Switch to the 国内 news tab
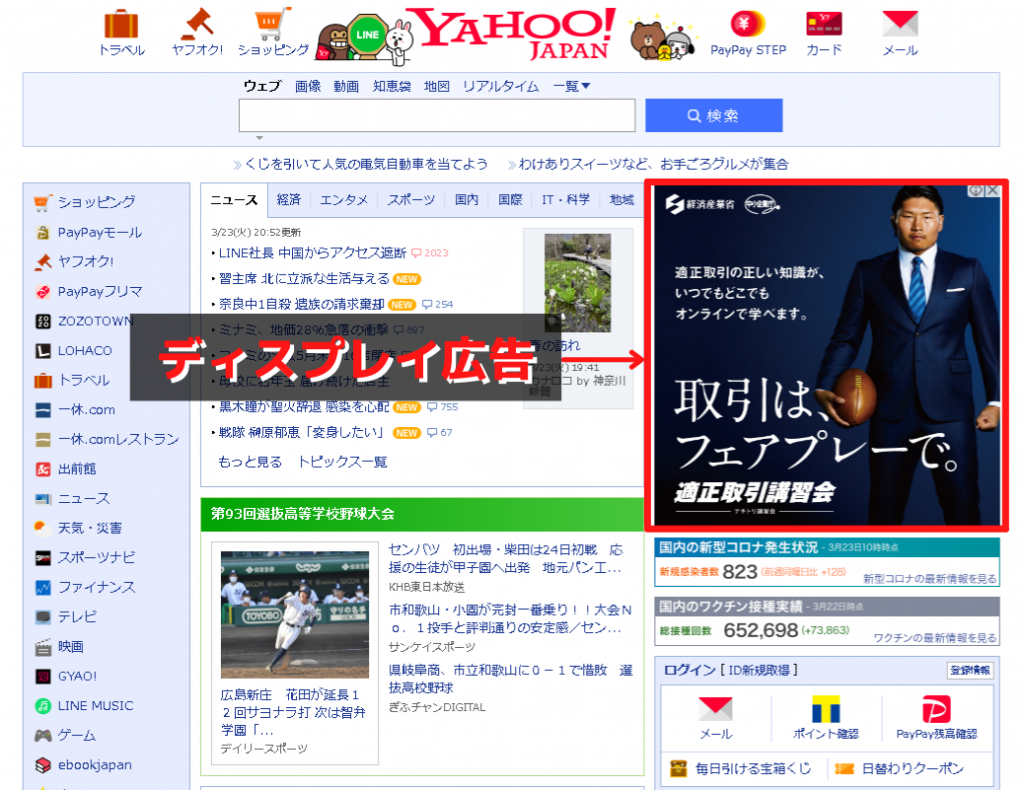This screenshot has width=1024, height=790. 466,200
